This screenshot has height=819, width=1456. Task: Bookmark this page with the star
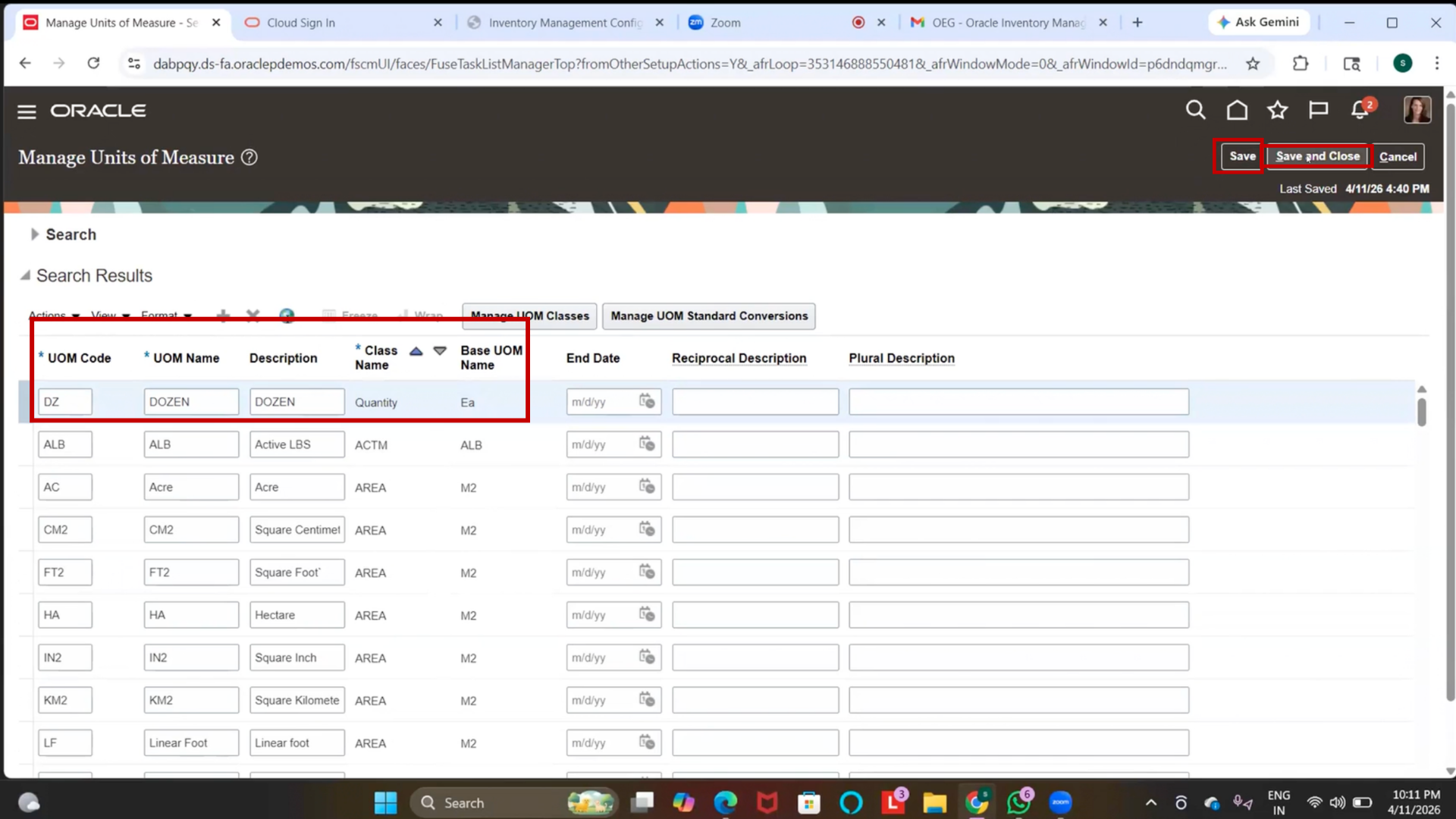pos(1253,64)
